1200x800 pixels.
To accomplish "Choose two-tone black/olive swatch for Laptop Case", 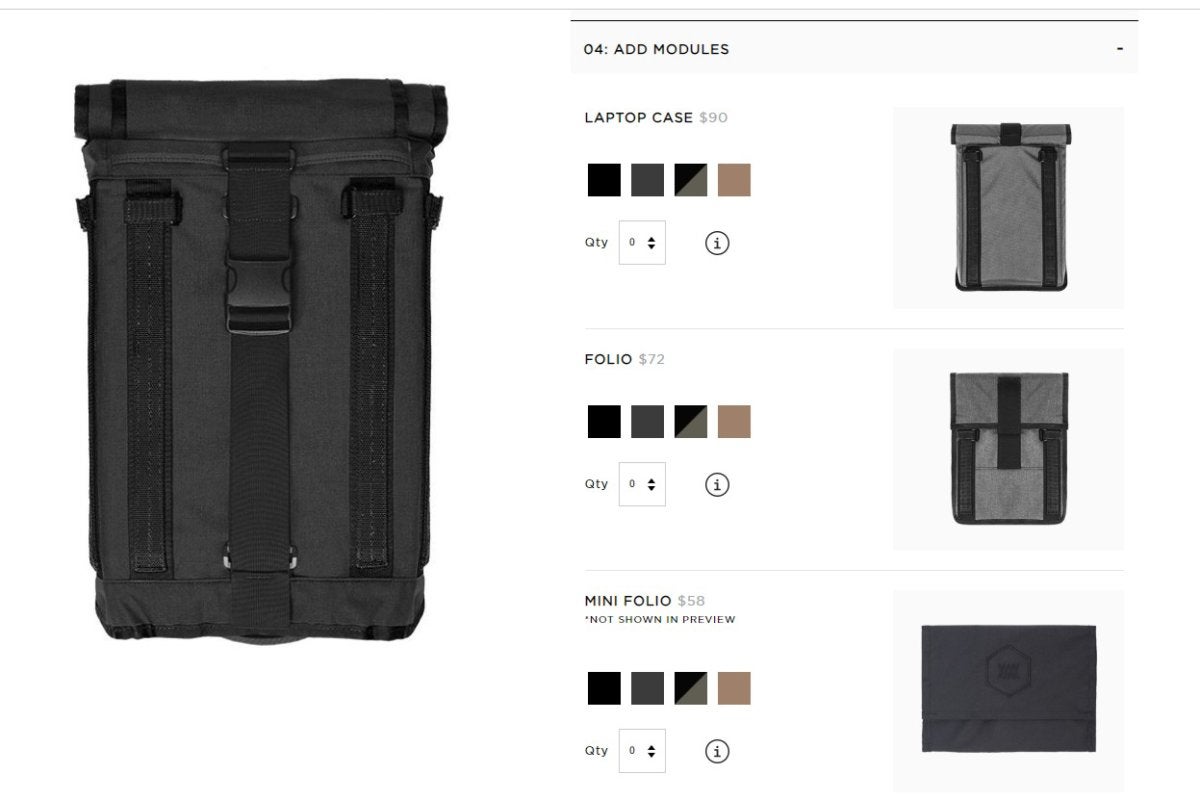I will point(691,180).
